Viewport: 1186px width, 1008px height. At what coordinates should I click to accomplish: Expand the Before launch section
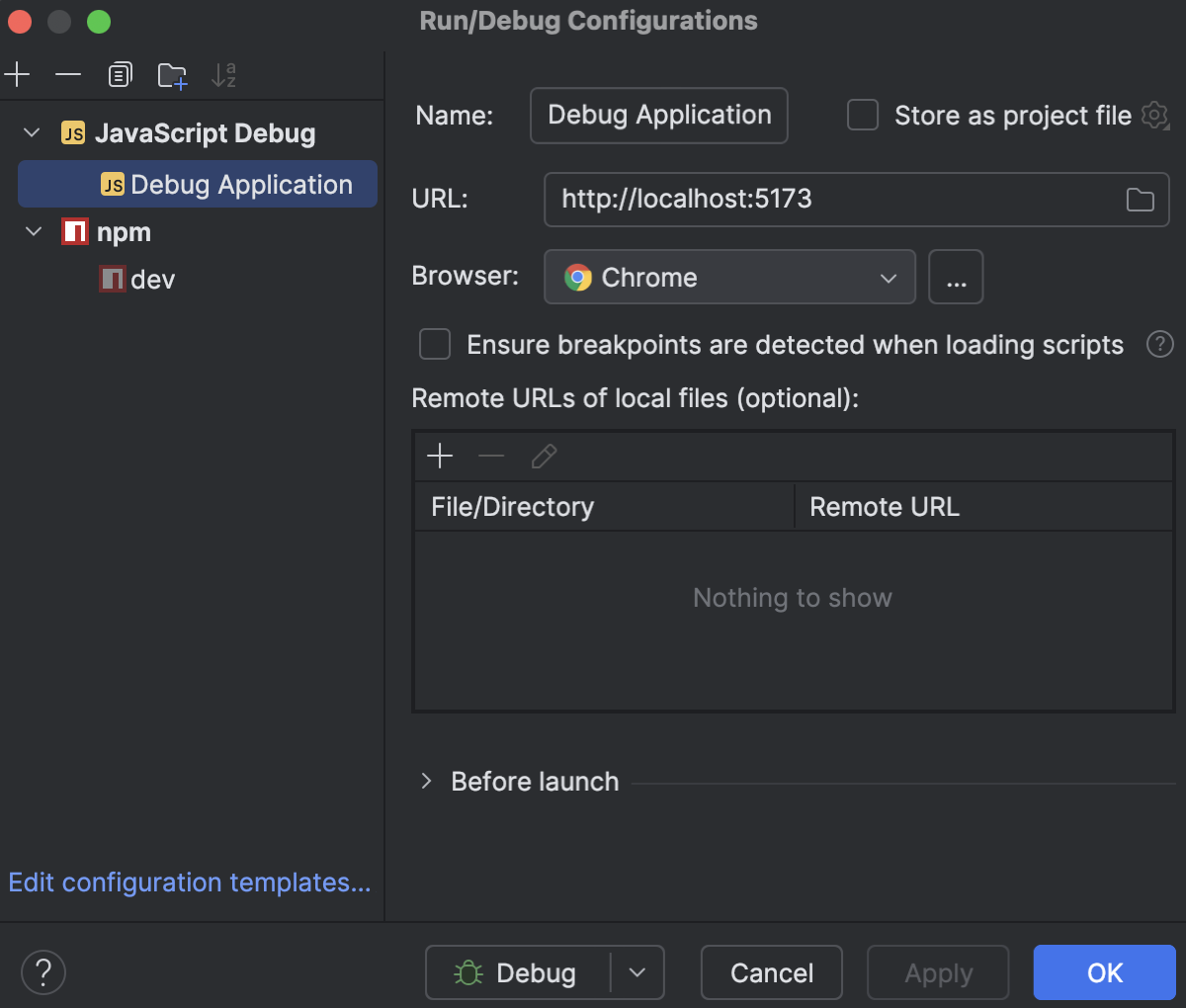coord(425,781)
